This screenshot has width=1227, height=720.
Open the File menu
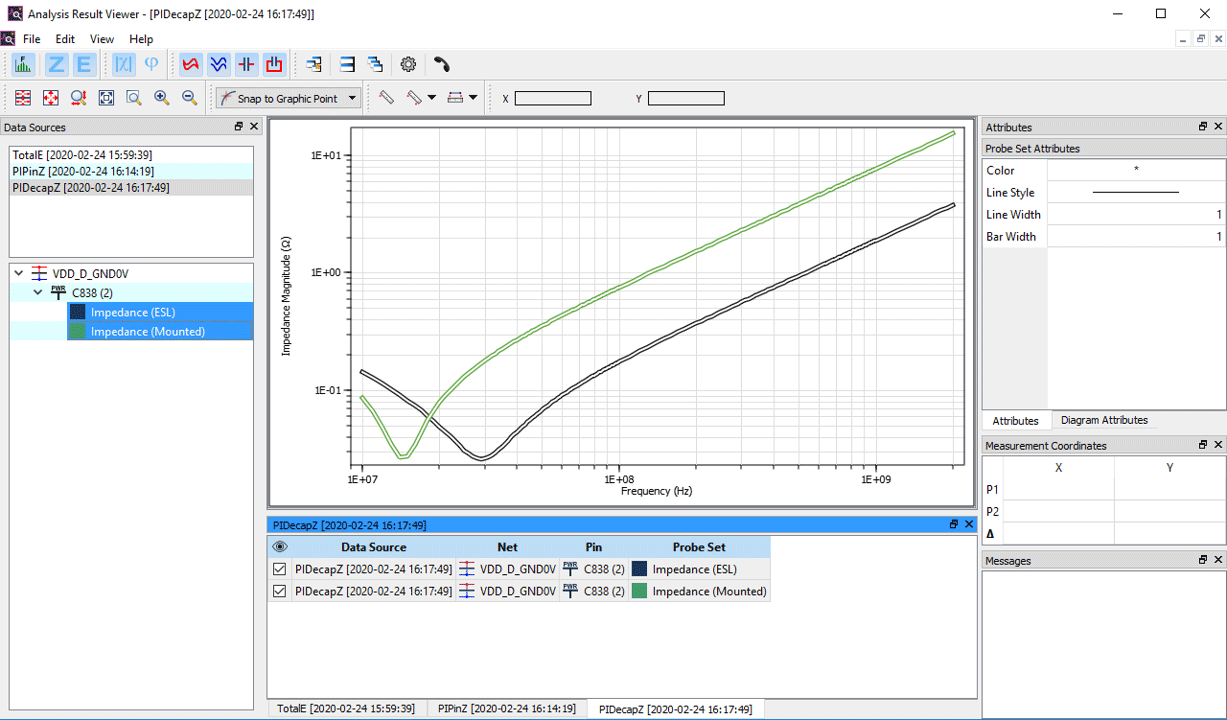[32, 39]
